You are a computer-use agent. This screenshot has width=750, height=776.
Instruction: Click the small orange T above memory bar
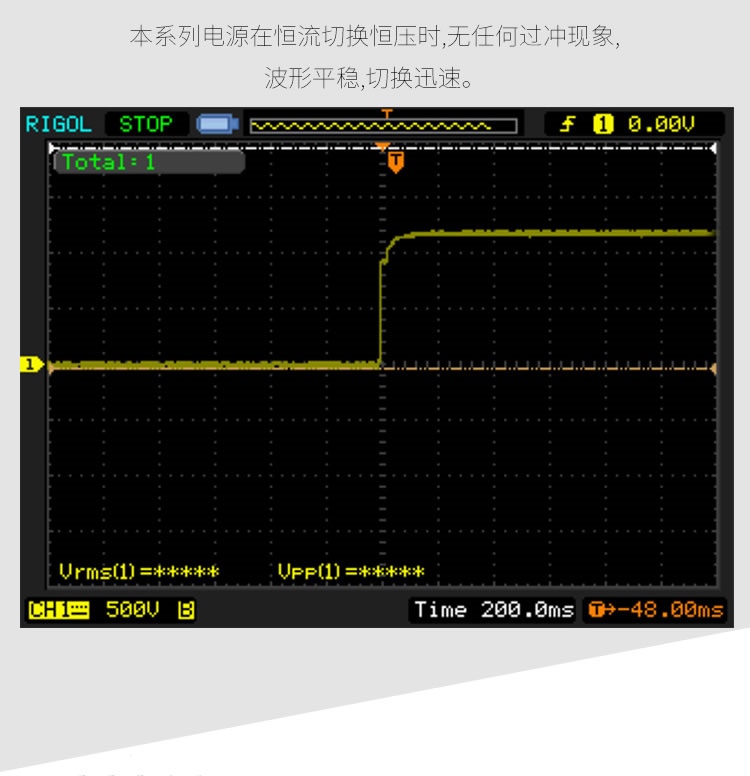[x=387, y=114]
